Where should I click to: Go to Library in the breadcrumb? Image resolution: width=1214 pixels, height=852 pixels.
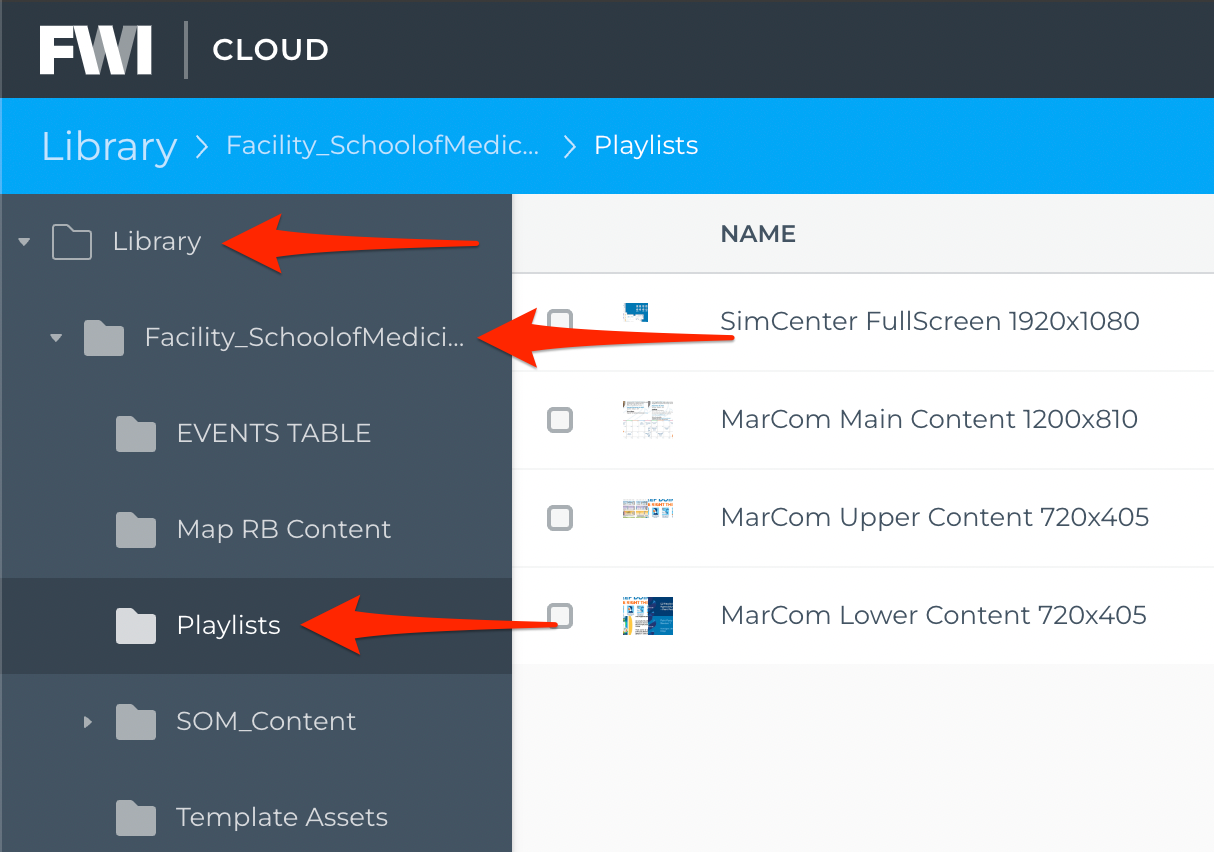click(x=109, y=146)
